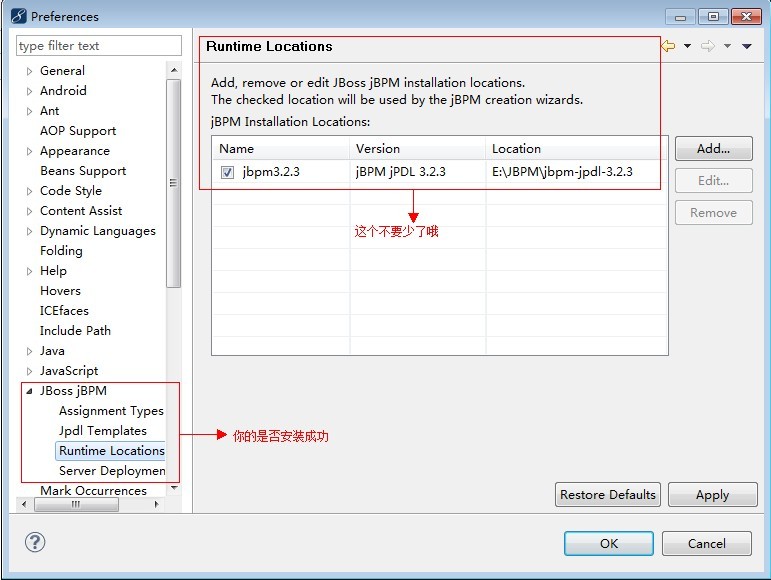Click the help question mark icon
Image resolution: width=771 pixels, height=580 pixels.
(35, 542)
